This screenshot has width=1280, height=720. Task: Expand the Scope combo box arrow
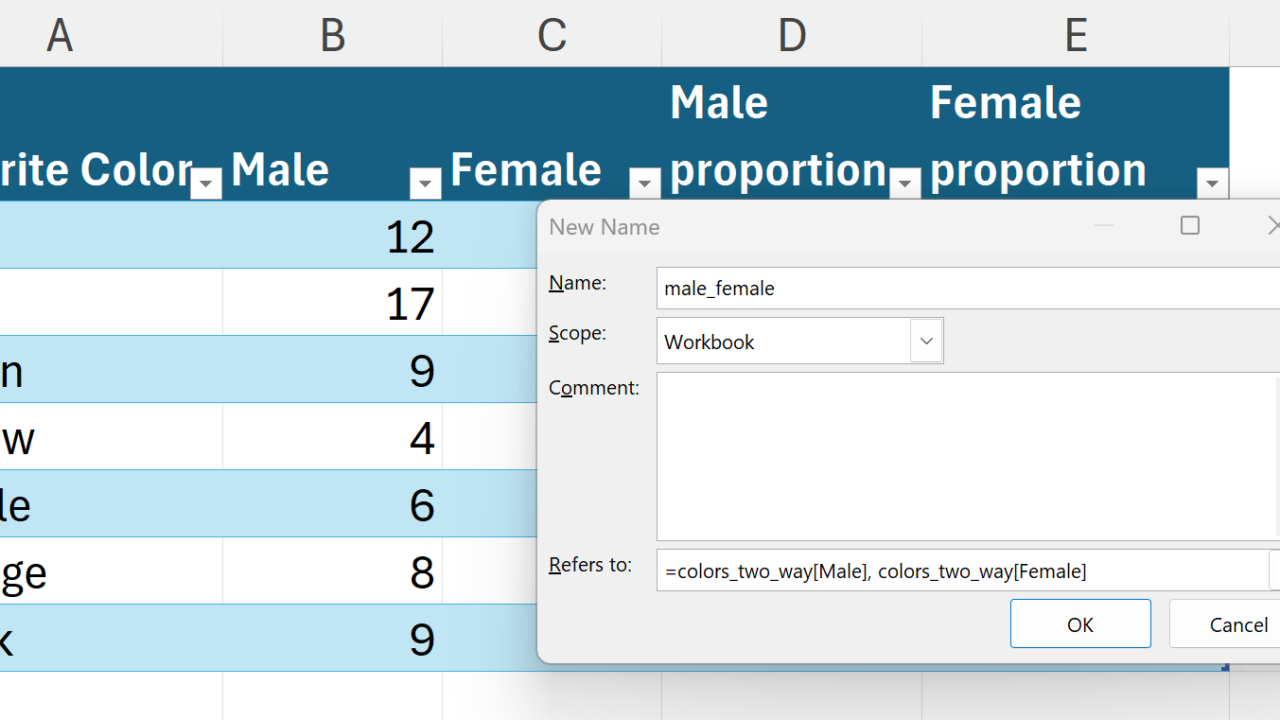[926, 341]
